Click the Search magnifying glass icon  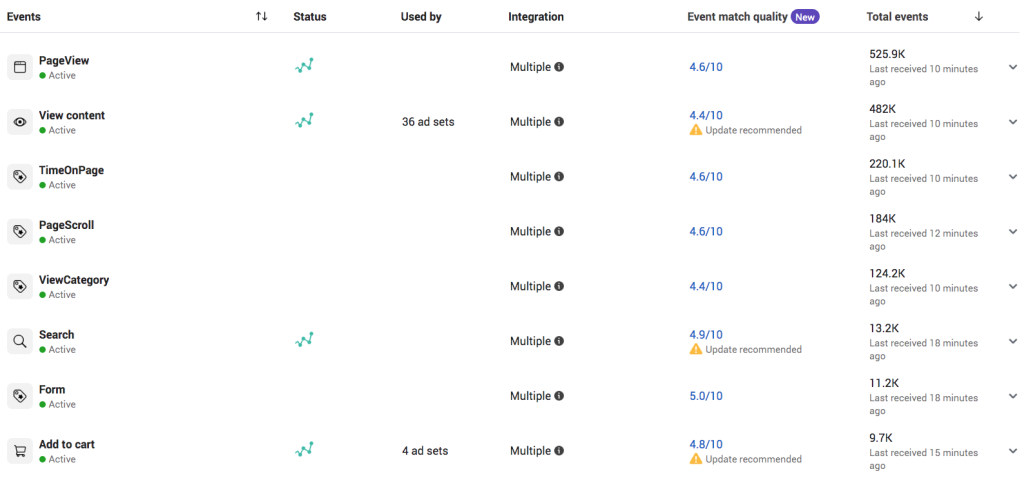point(20,342)
